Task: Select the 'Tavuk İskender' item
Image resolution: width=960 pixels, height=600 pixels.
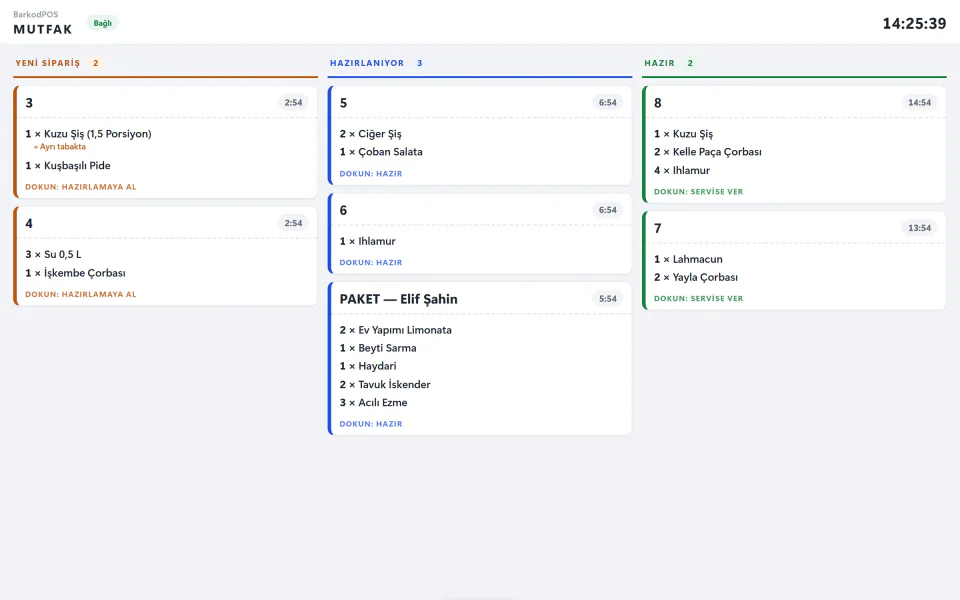Action: pyautogui.click(x=385, y=384)
